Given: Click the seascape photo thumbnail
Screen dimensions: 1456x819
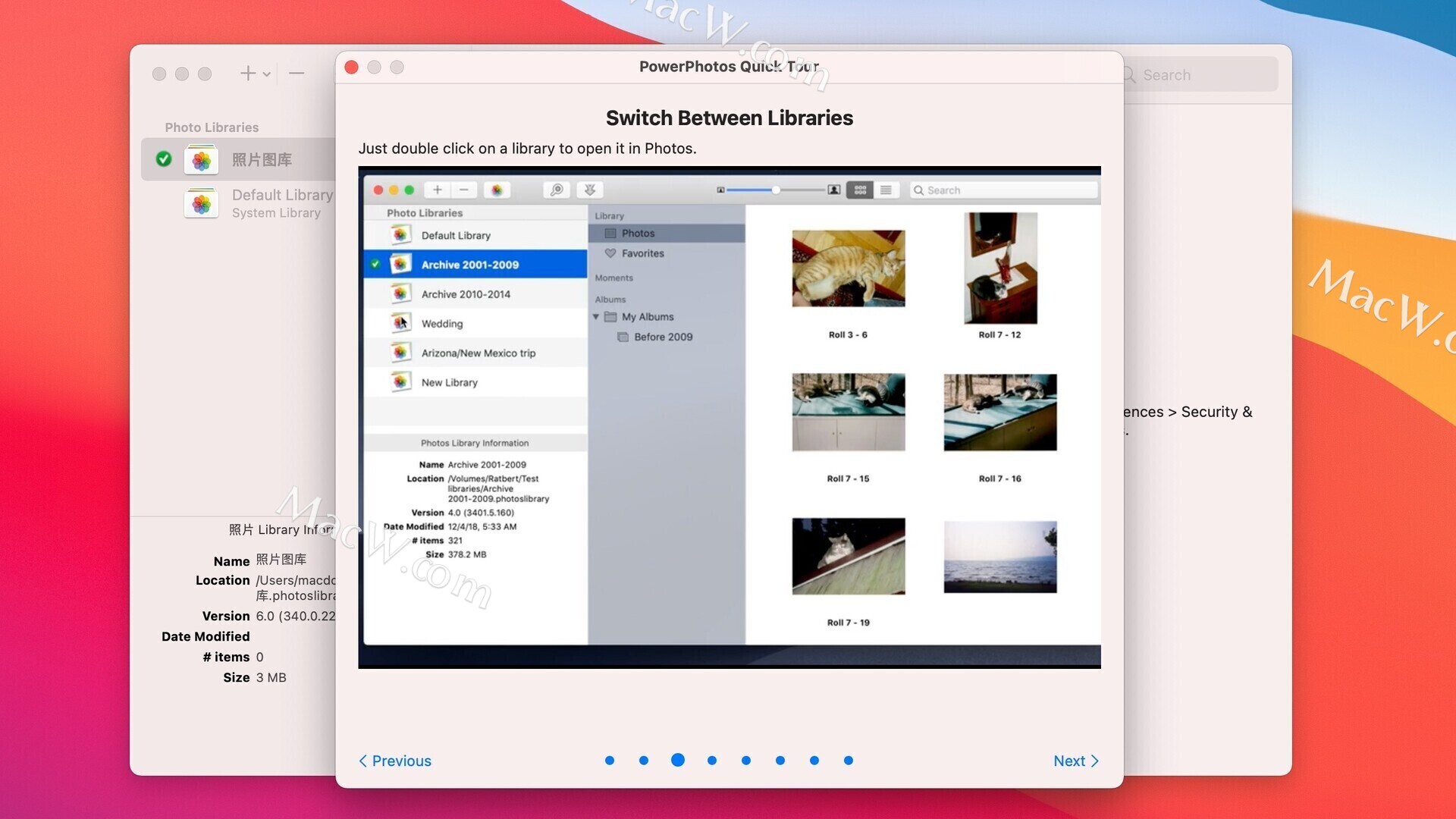Looking at the screenshot, I should click(x=1000, y=557).
